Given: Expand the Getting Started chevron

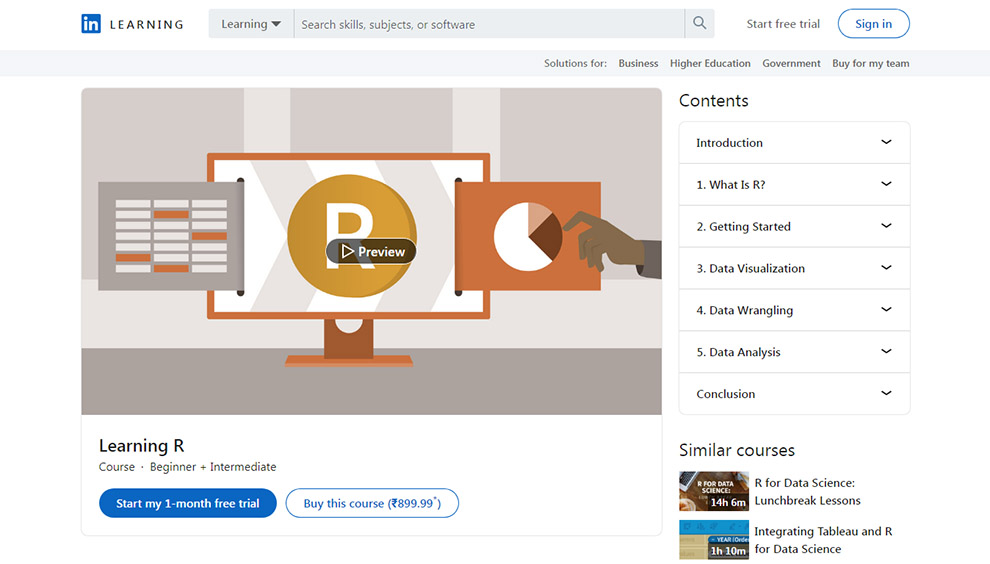Looking at the screenshot, I should point(886,225).
